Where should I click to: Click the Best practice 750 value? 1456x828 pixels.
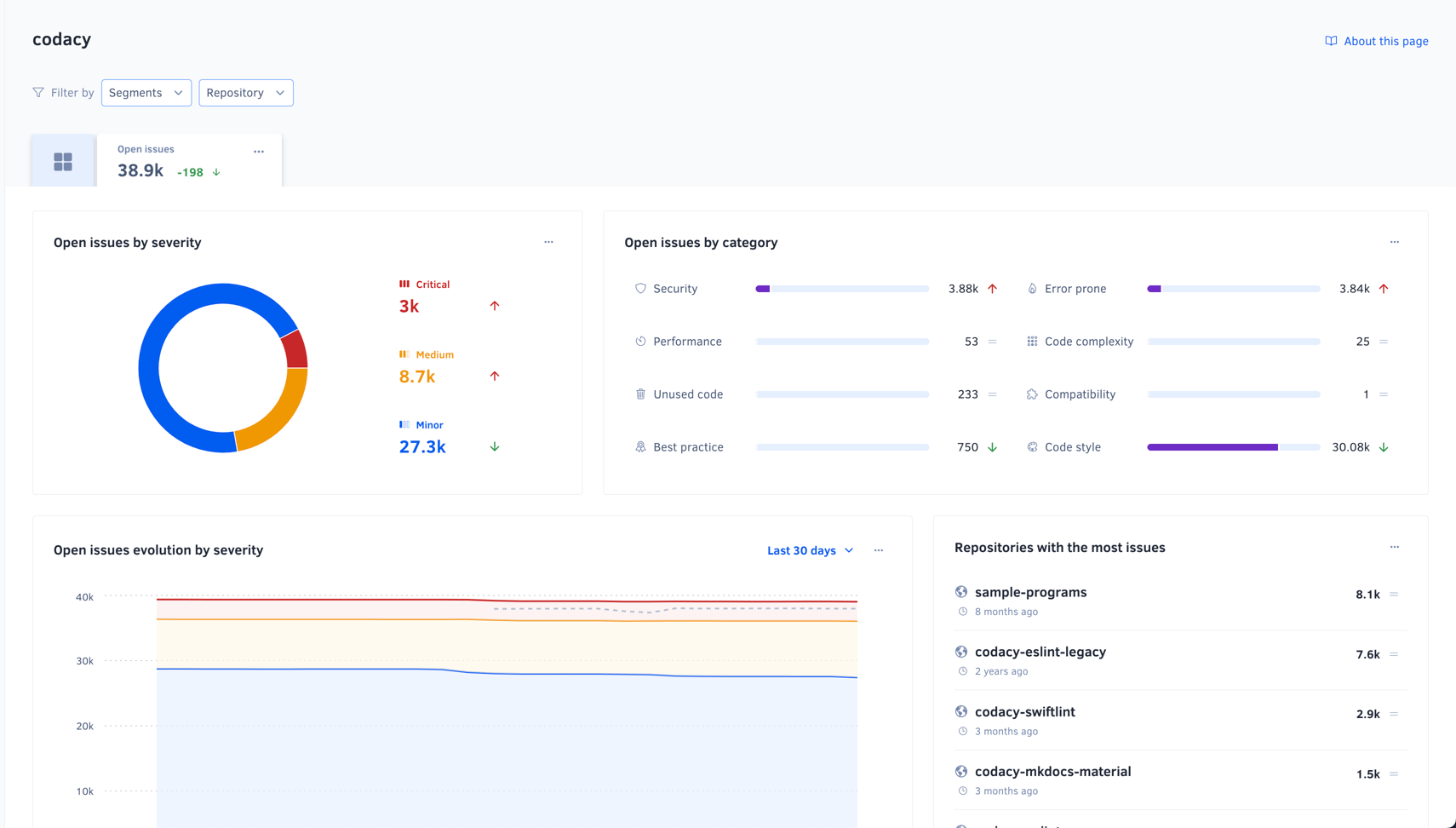pos(967,447)
